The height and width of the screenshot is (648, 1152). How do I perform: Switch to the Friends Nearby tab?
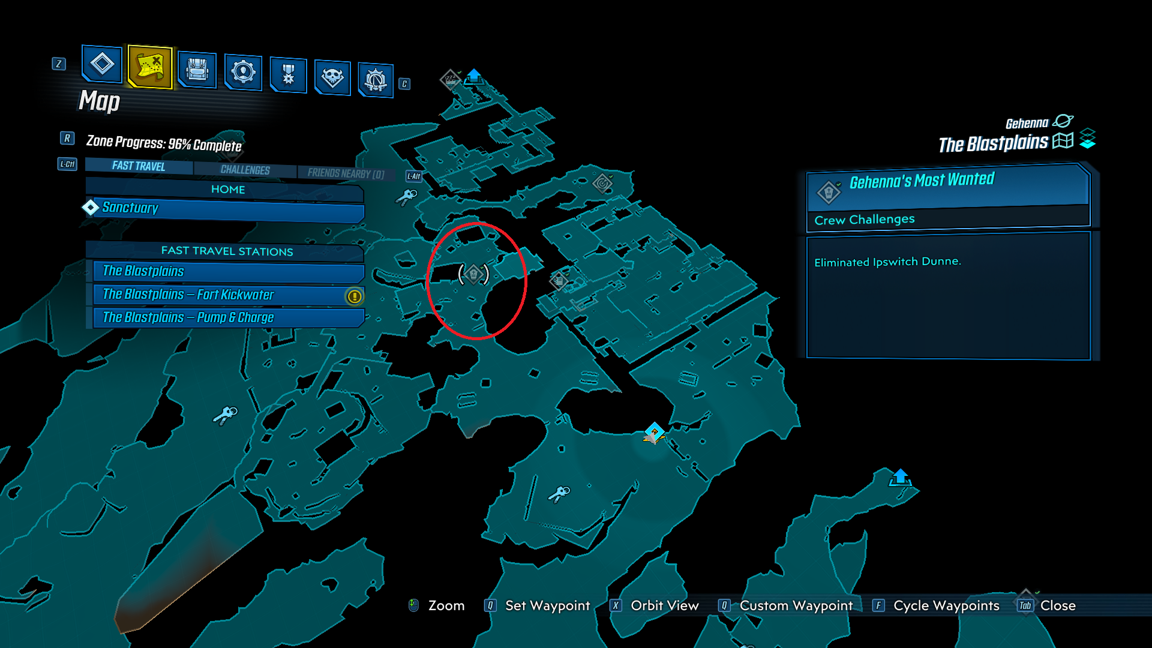click(346, 174)
